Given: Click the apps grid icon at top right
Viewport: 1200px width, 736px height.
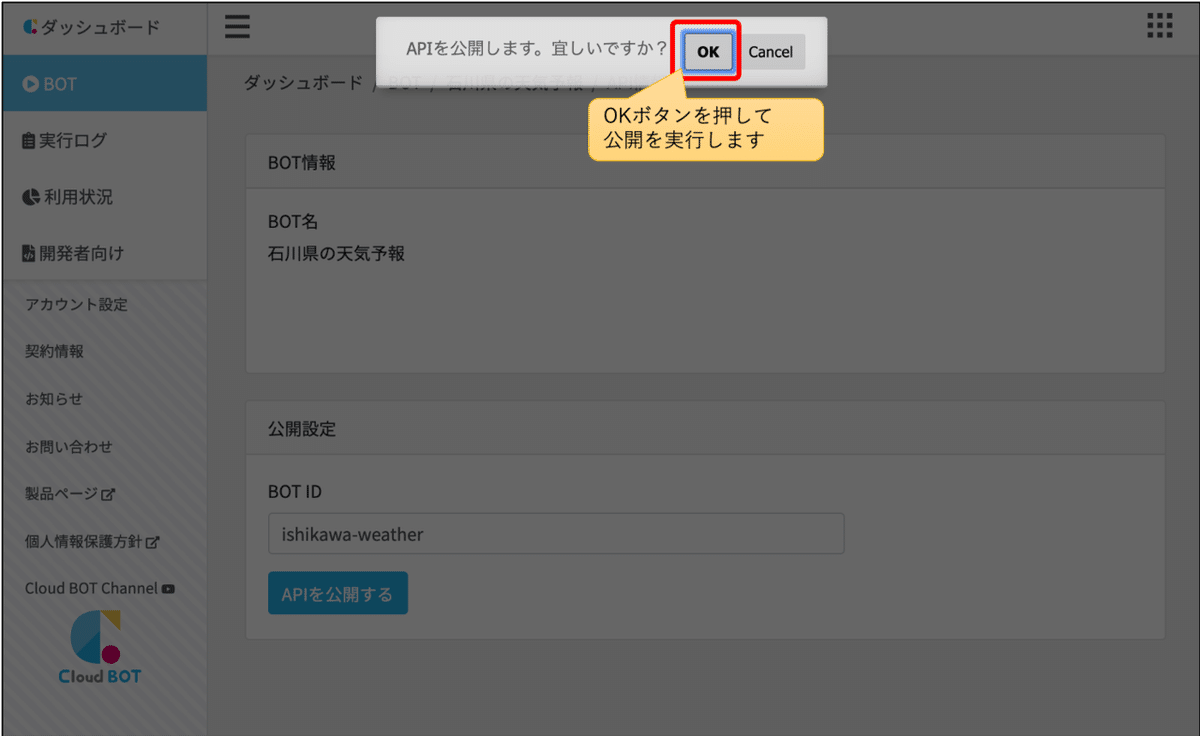Looking at the screenshot, I should [x=1158, y=27].
